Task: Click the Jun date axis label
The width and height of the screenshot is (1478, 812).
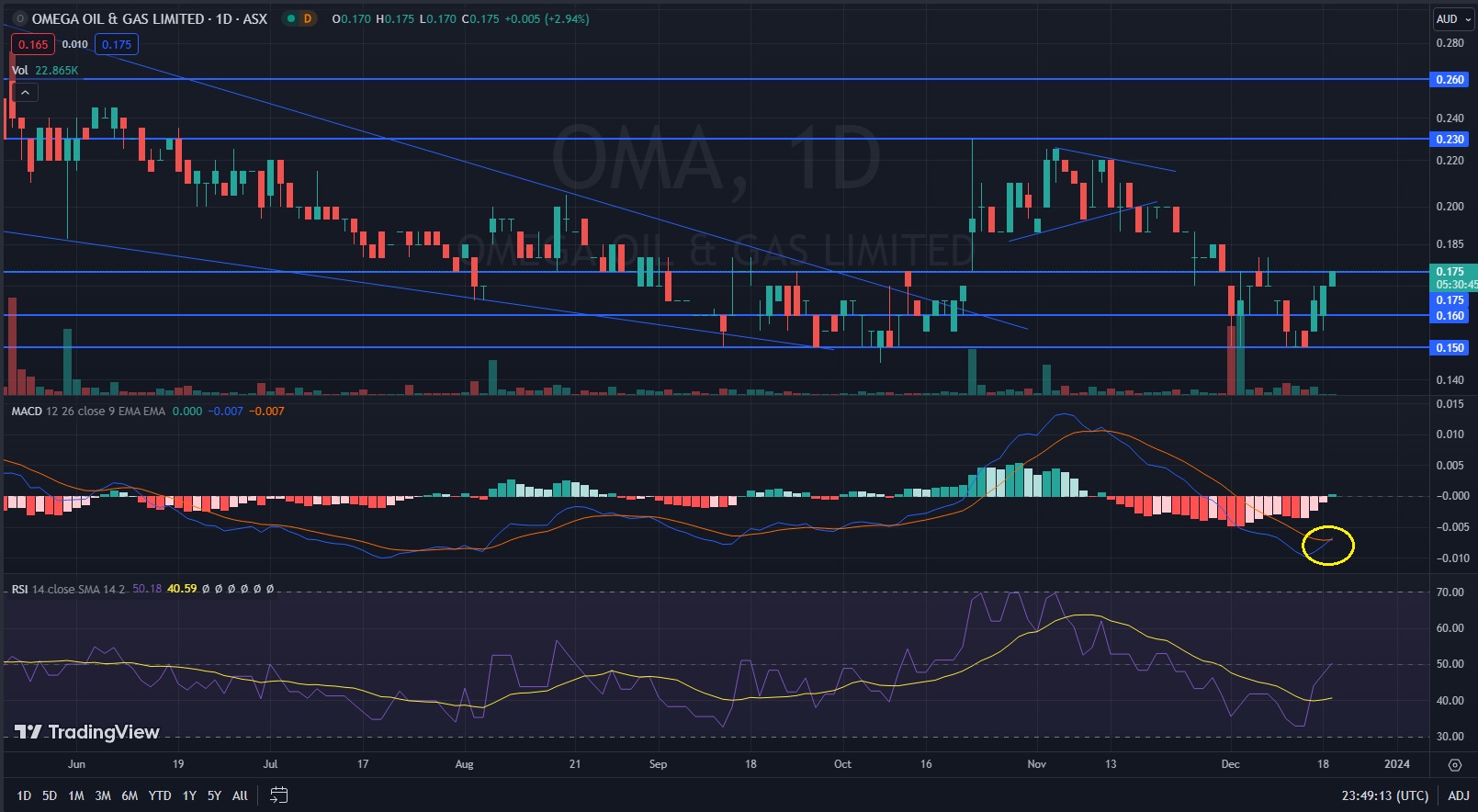Action: [x=76, y=764]
